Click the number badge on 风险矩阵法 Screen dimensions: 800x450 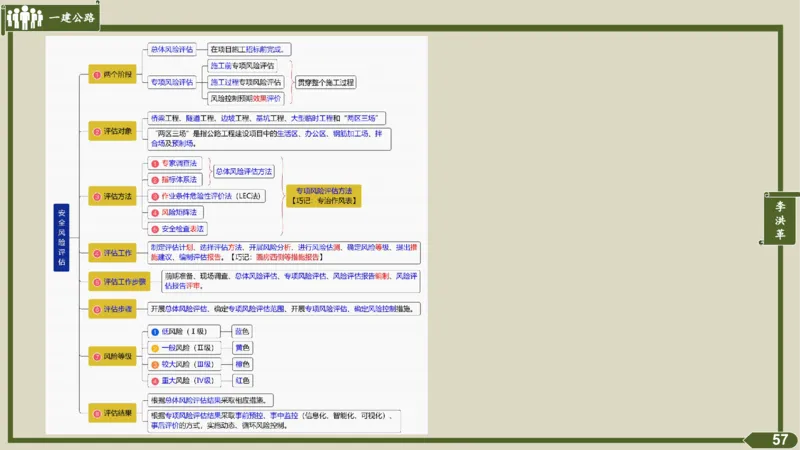point(155,213)
